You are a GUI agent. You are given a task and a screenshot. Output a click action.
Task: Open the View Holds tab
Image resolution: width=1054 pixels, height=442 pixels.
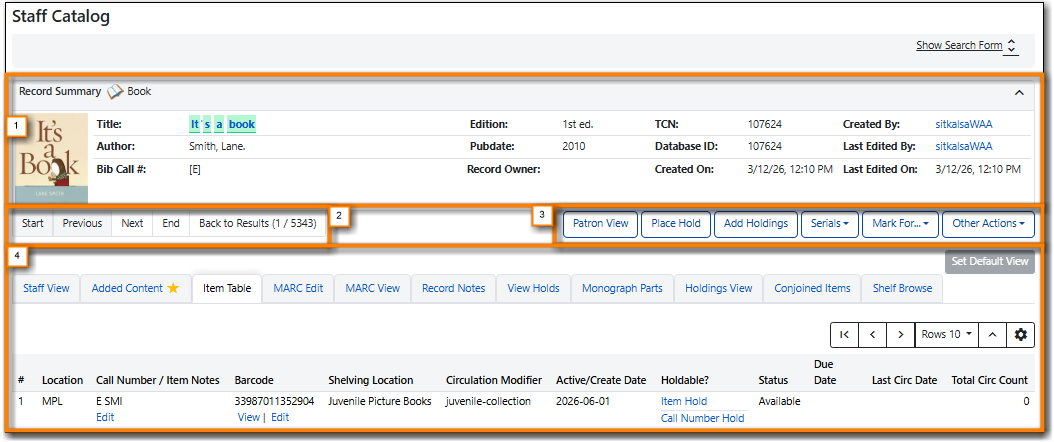(x=534, y=288)
